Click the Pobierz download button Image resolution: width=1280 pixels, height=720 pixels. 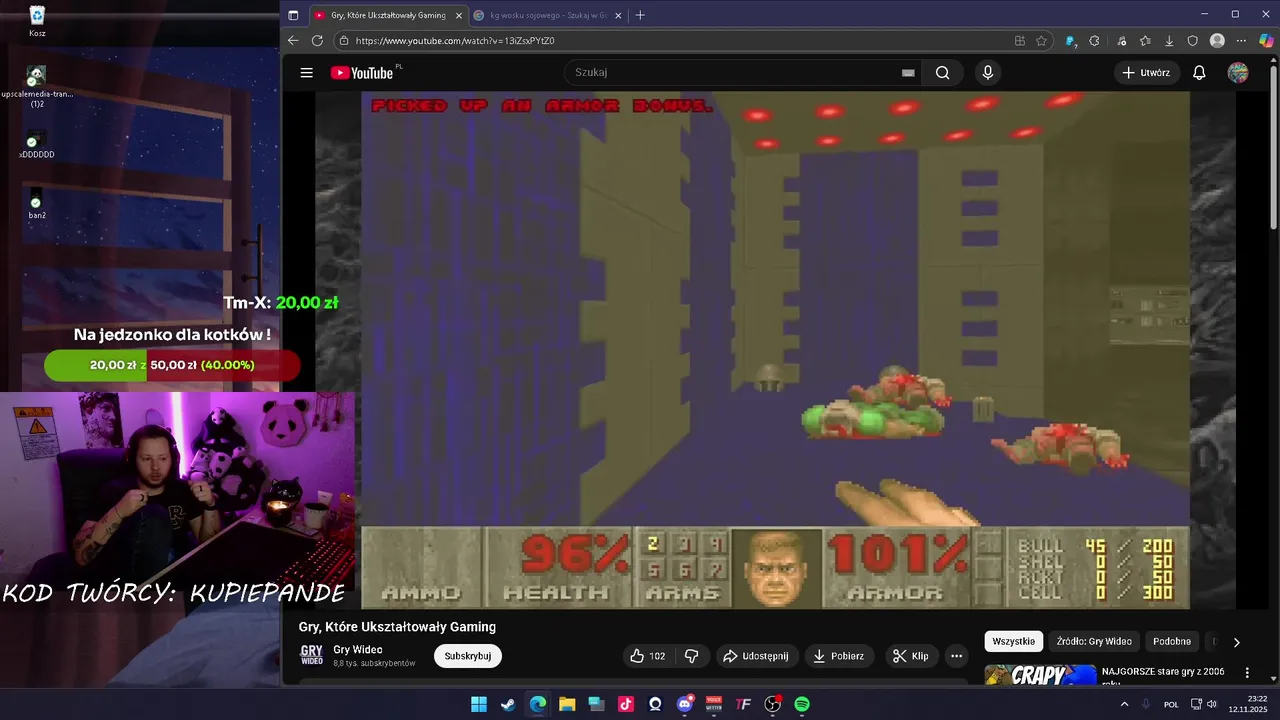coord(839,656)
